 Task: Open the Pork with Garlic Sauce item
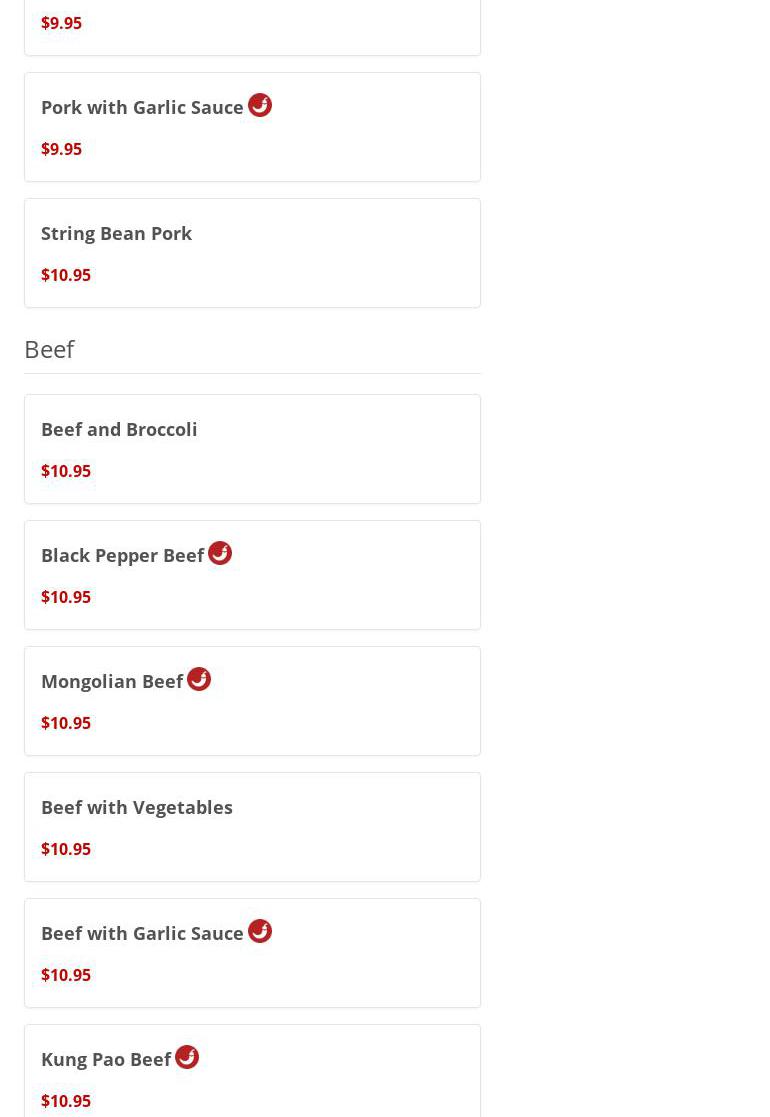tap(142, 108)
